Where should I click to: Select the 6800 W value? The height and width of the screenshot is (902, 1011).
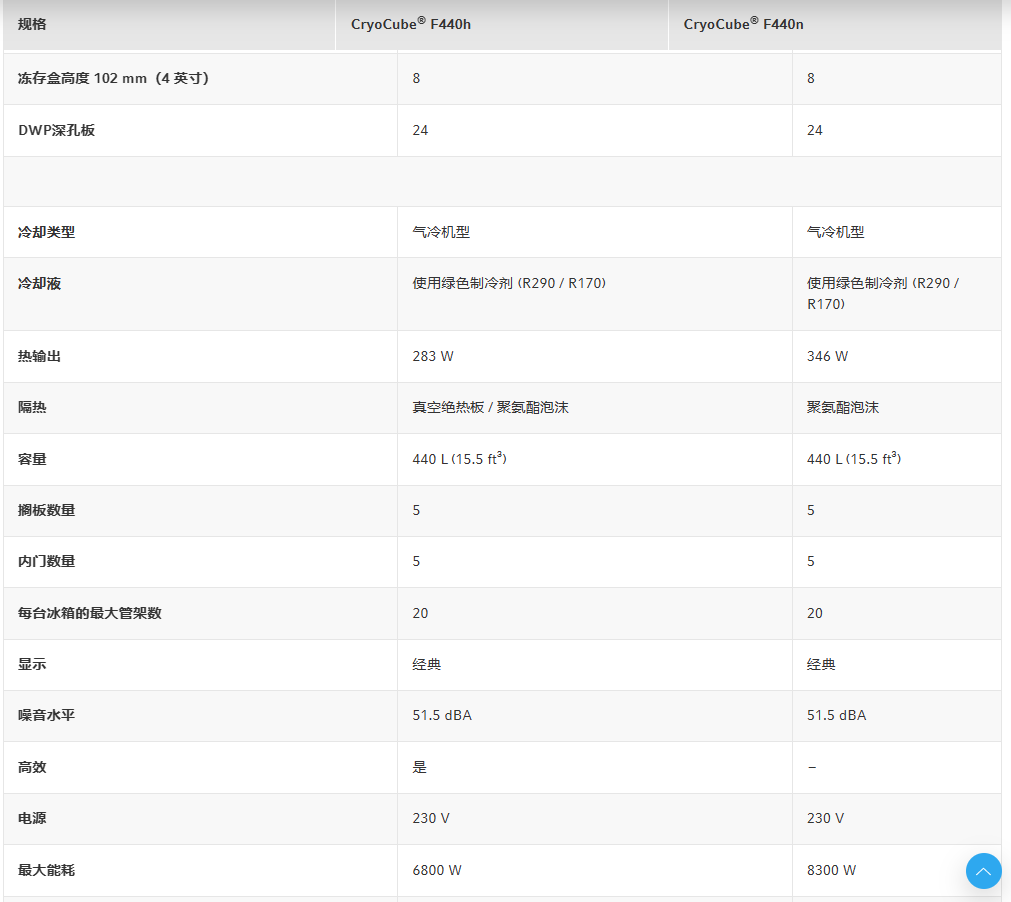click(437, 870)
